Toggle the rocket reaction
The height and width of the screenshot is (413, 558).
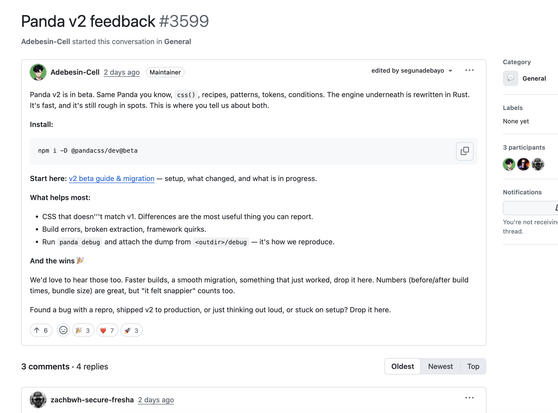click(x=131, y=330)
